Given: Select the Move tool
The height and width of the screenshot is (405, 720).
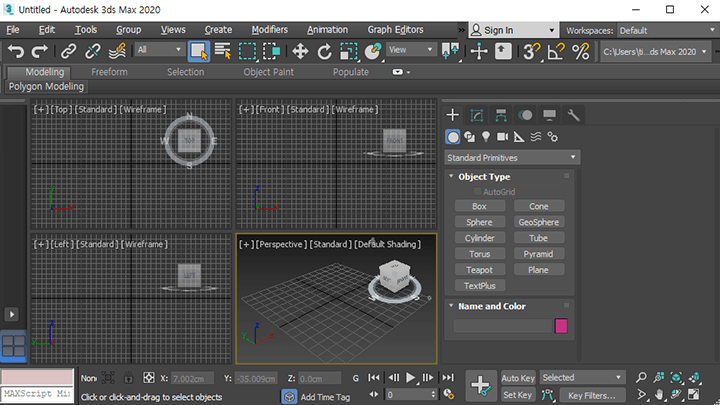Looking at the screenshot, I should click(x=300, y=51).
